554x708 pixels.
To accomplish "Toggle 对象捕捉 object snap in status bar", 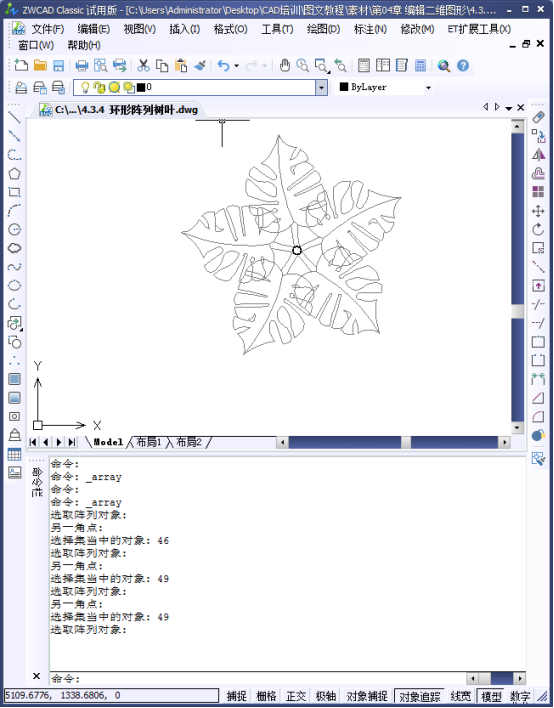I will [x=367, y=696].
